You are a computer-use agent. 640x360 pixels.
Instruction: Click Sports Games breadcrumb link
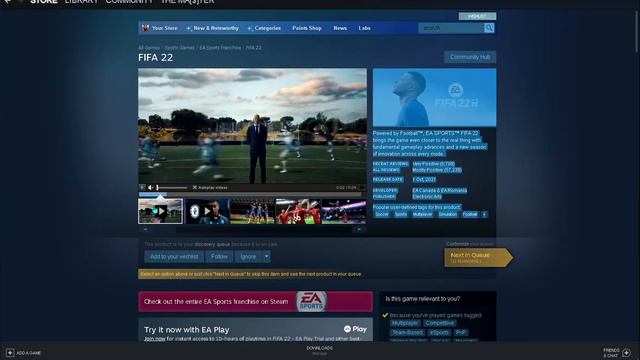point(180,48)
